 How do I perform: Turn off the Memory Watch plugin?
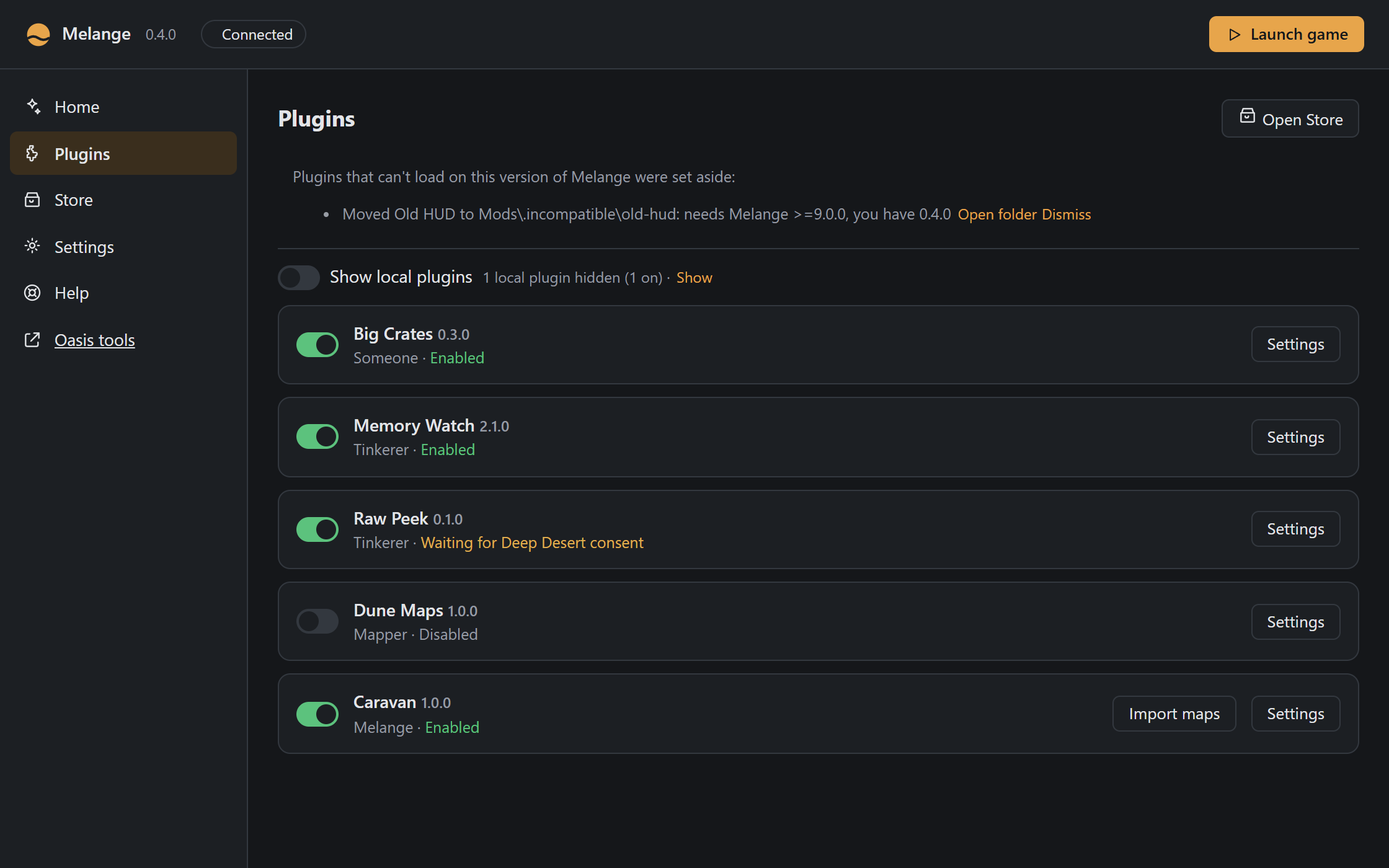pos(317,436)
